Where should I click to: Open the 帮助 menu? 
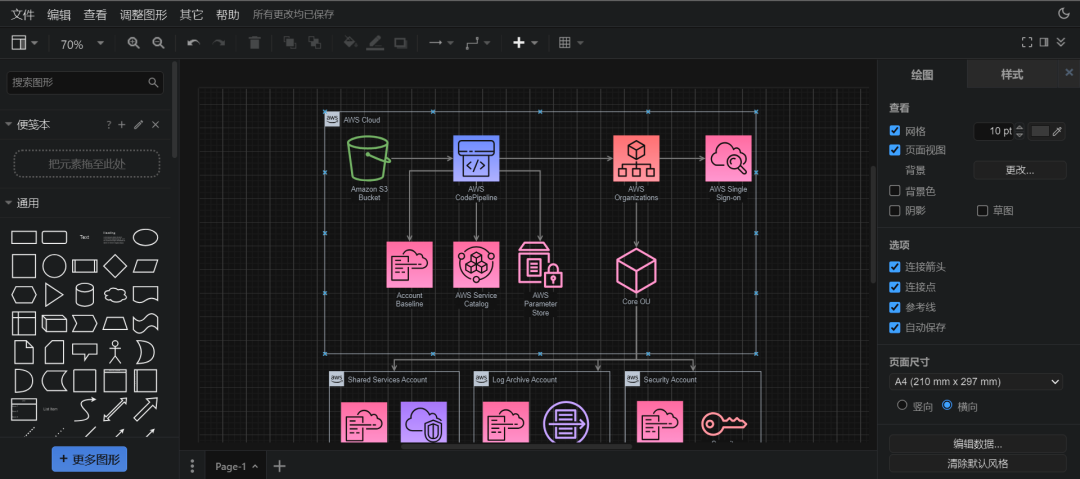(x=228, y=14)
